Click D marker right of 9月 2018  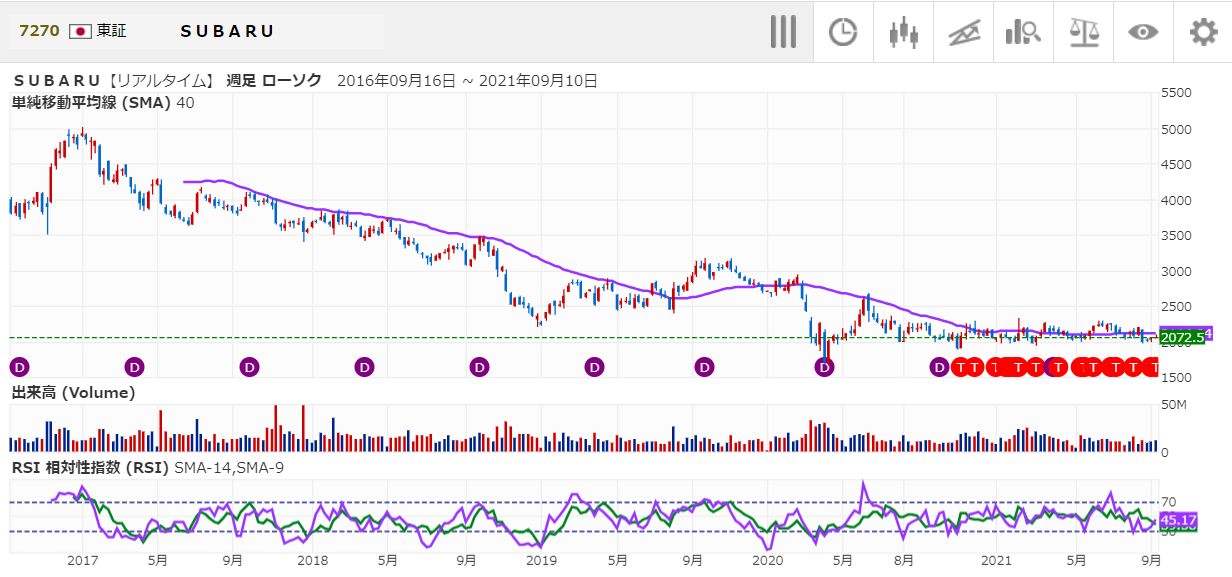(x=480, y=367)
